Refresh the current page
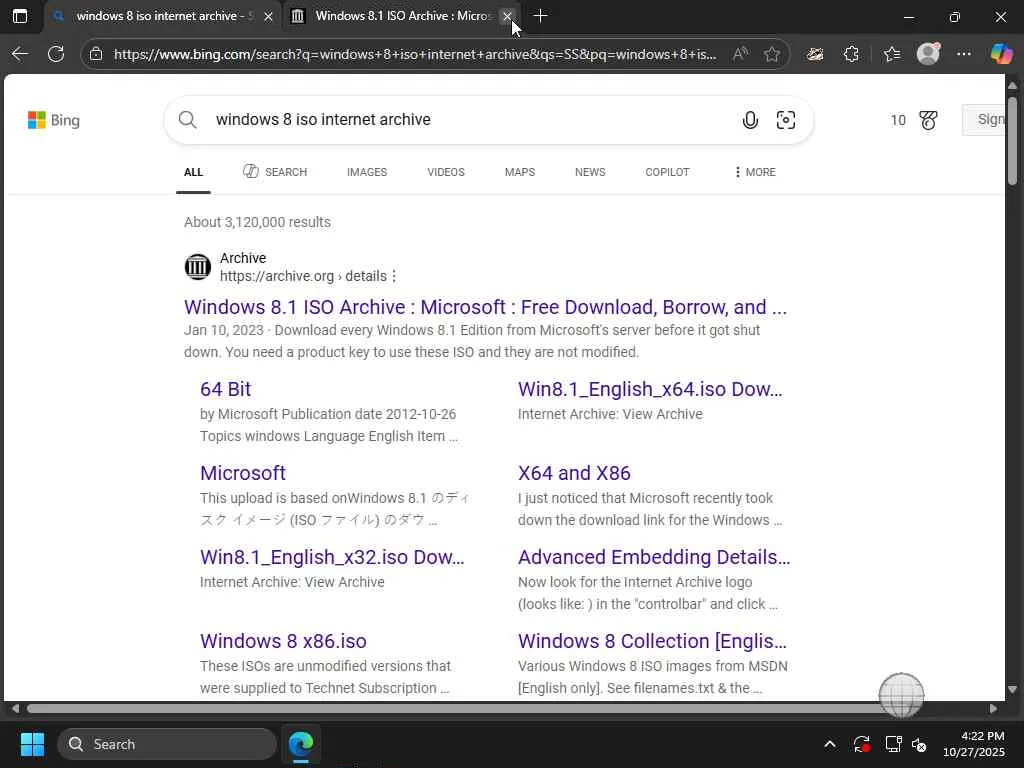Image resolution: width=1024 pixels, height=768 pixels. [56, 54]
